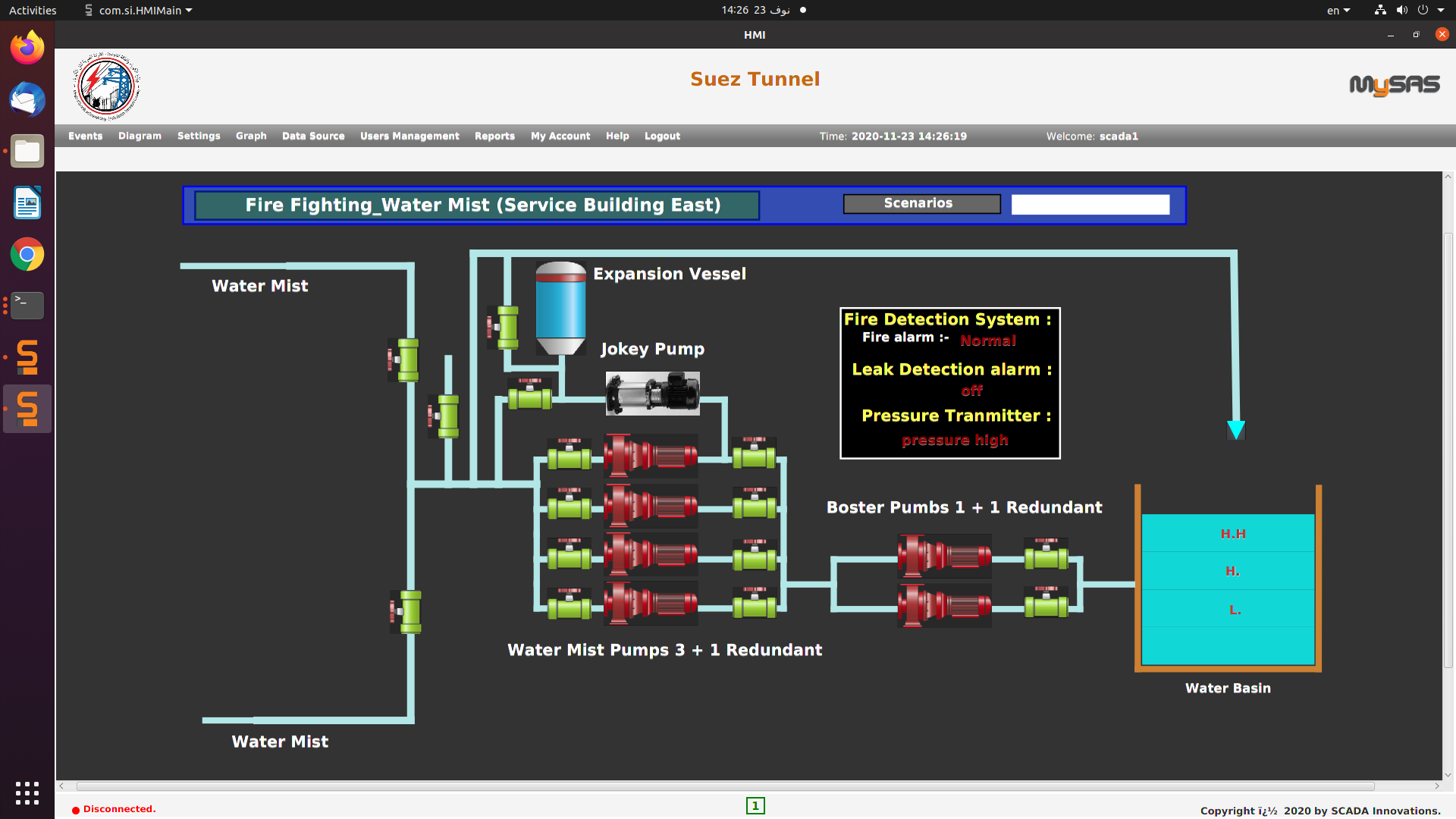The width and height of the screenshot is (1456, 819).
Task: Open Firefox from the dock
Action: click(x=27, y=49)
